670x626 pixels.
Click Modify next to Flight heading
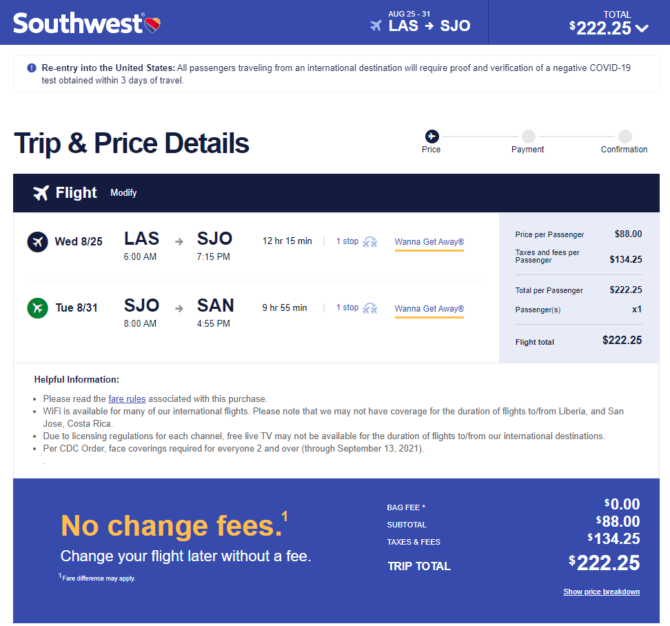click(123, 193)
